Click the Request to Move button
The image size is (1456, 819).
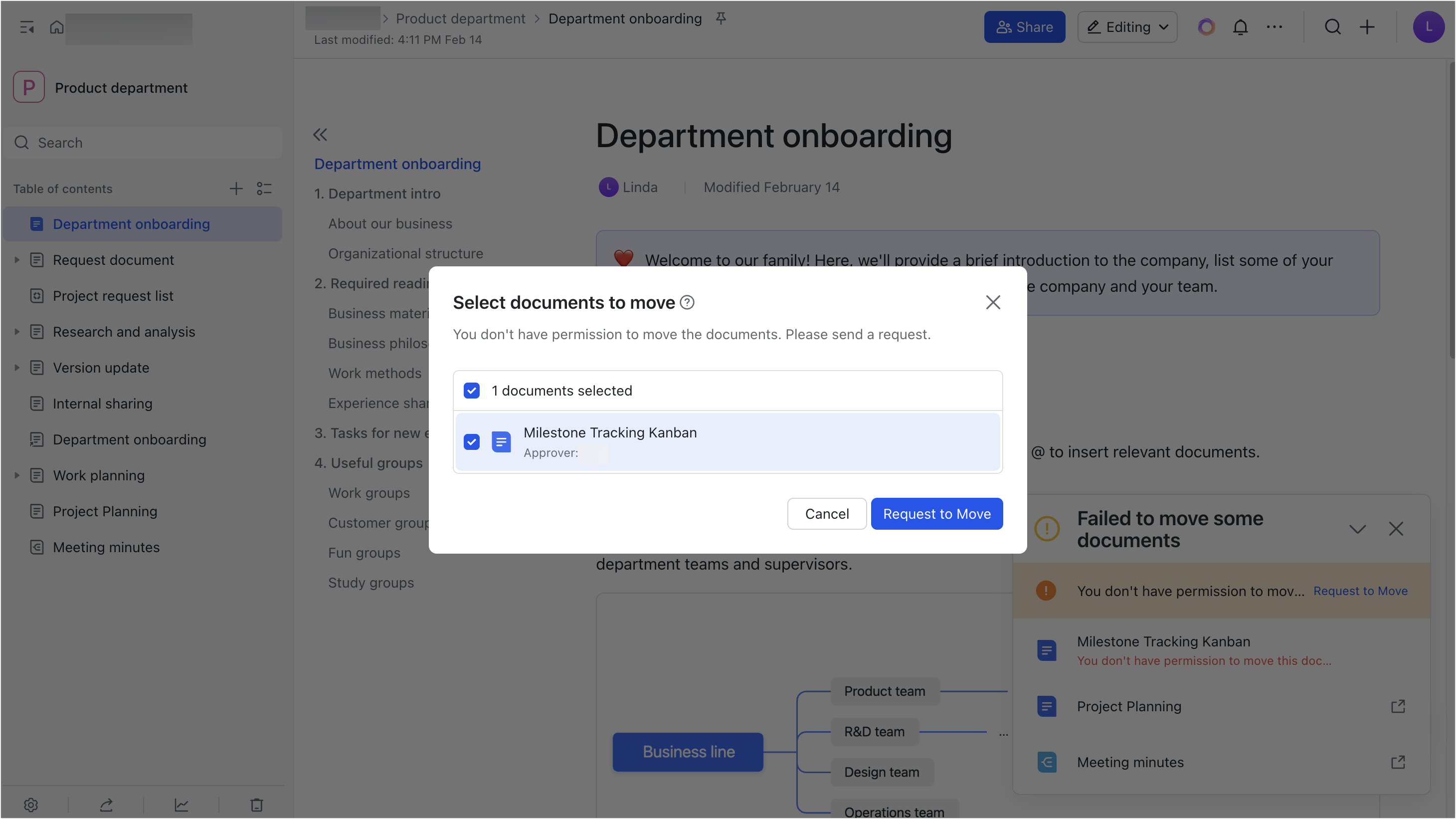(x=936, y=514)
